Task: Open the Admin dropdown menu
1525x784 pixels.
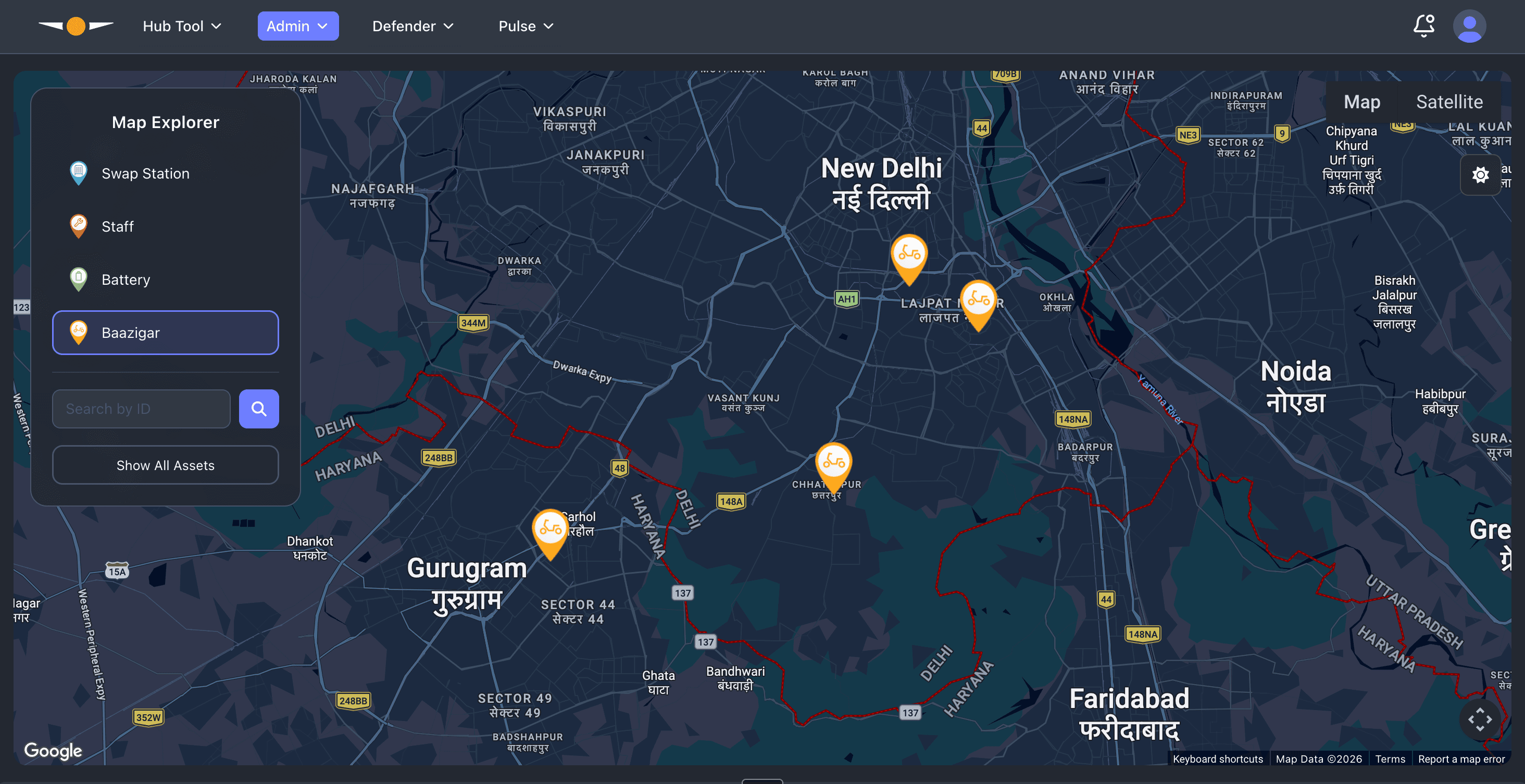Action: pyautogui.click(x=298, y=26)
